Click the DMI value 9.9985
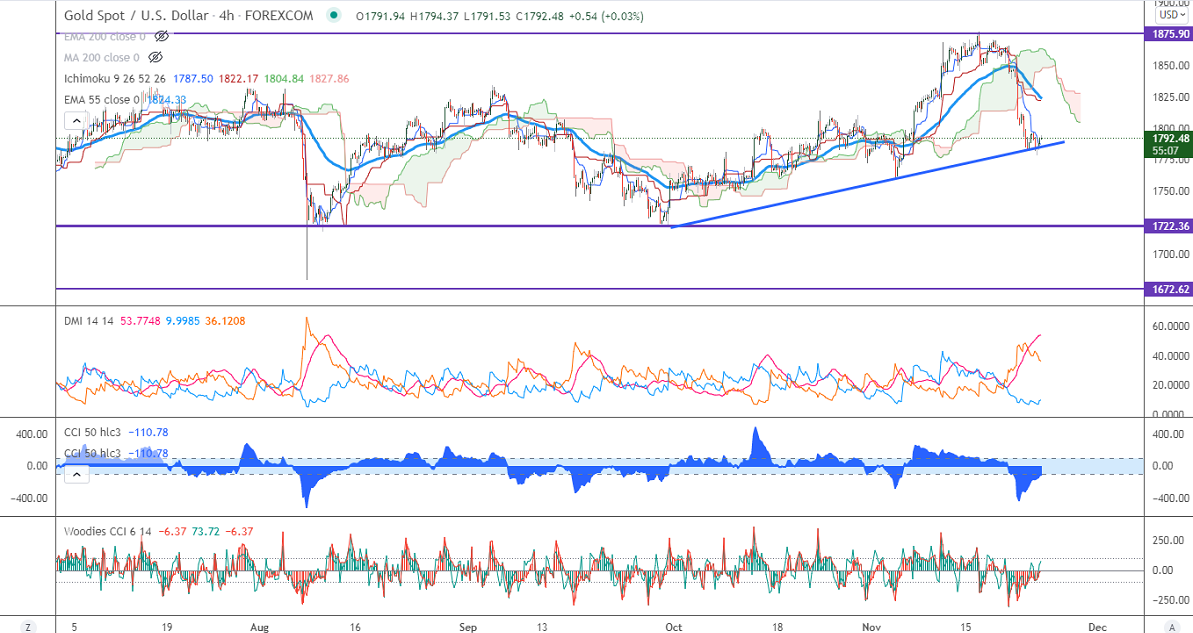The width and height of the screenshot is (1193, 633). (183, 321)
